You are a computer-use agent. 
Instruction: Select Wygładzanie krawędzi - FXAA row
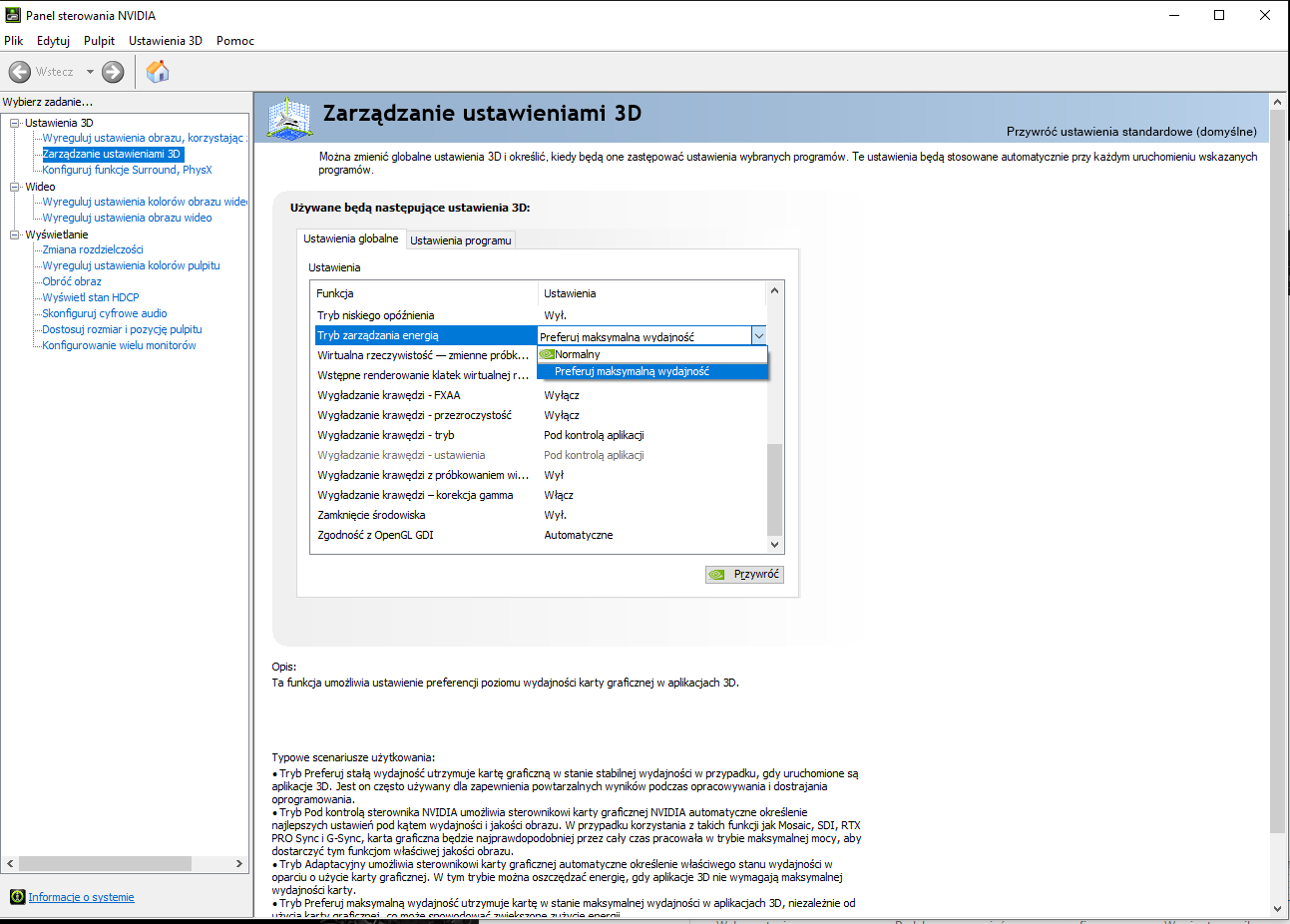point(540,395)
